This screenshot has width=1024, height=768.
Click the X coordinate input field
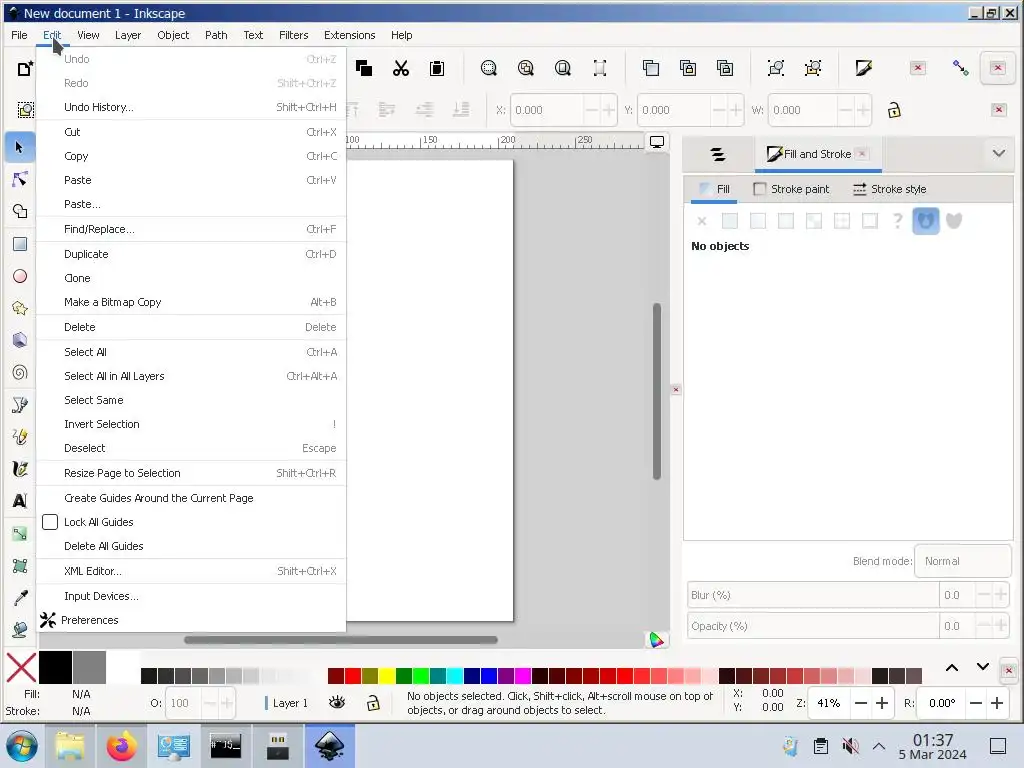click(547, 110)
